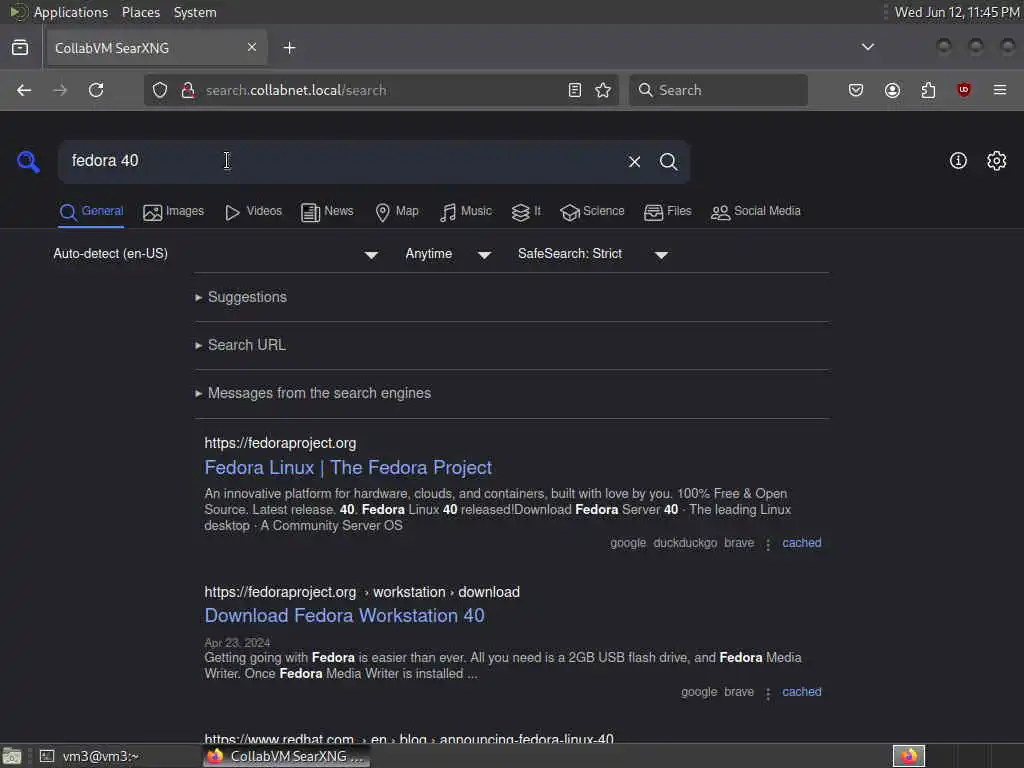1024x768 pixels.
Task: Expand Messages from the search engines
Action: coord(313,393)
